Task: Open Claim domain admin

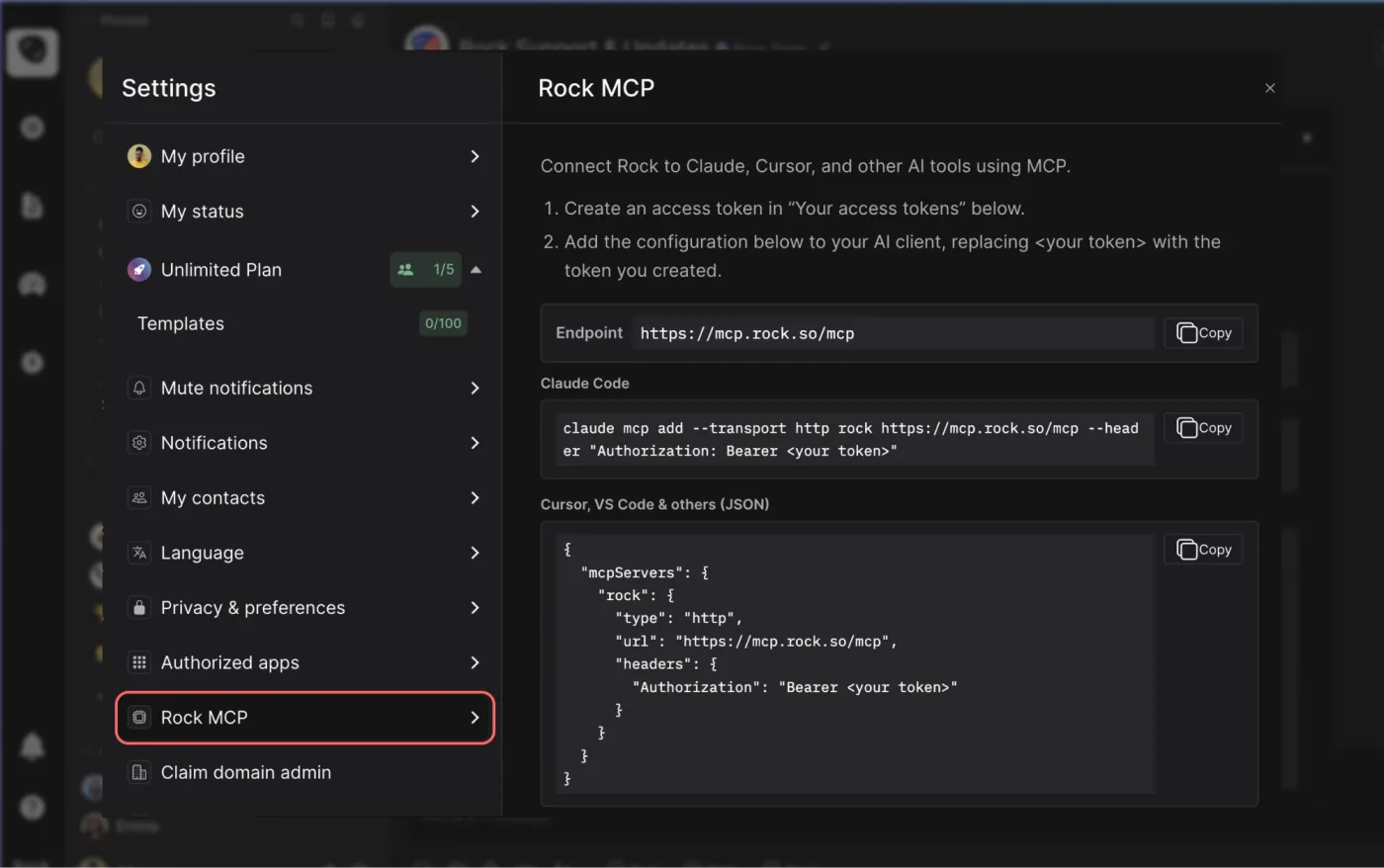Action: 304,772
